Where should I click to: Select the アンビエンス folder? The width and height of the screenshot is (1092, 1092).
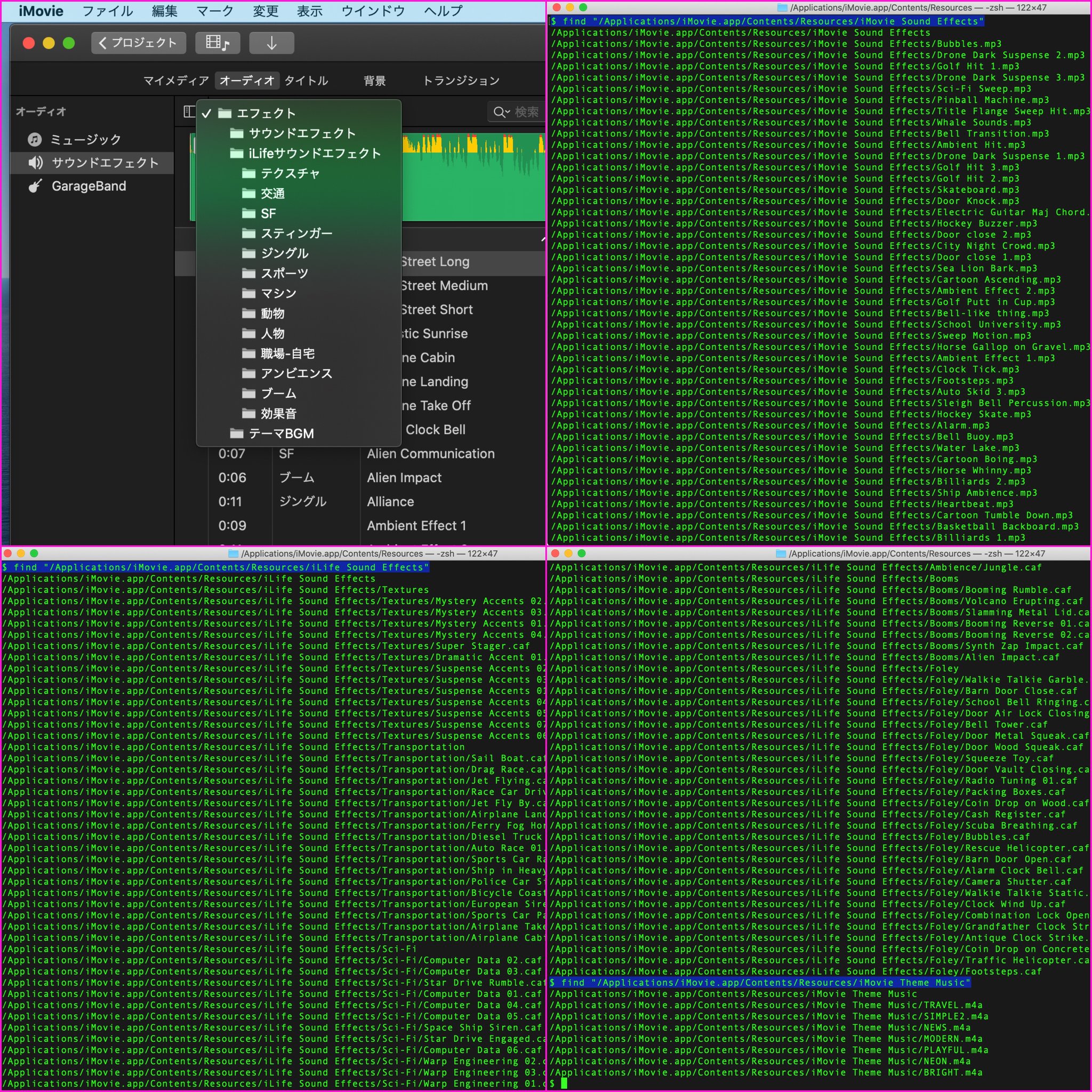(x=299, y=374)
